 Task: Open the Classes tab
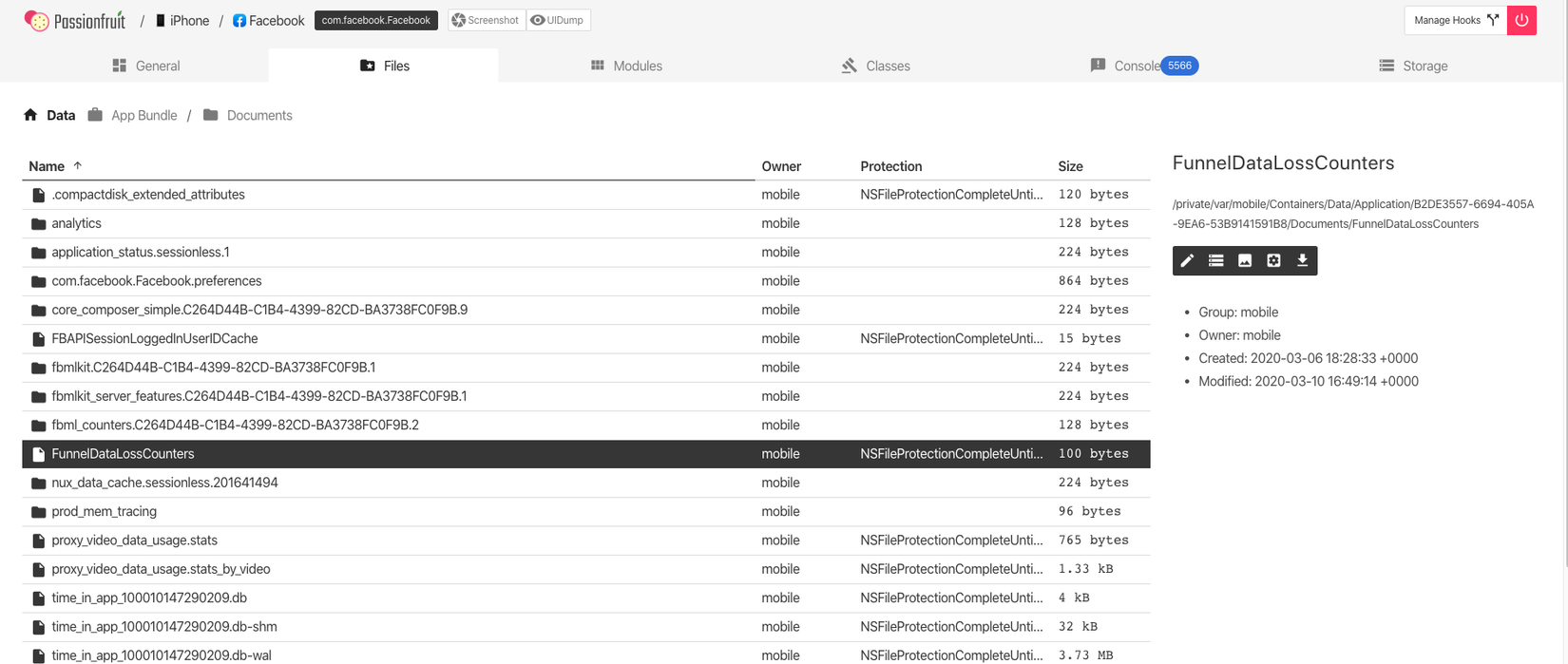click(x=875, y=66)
